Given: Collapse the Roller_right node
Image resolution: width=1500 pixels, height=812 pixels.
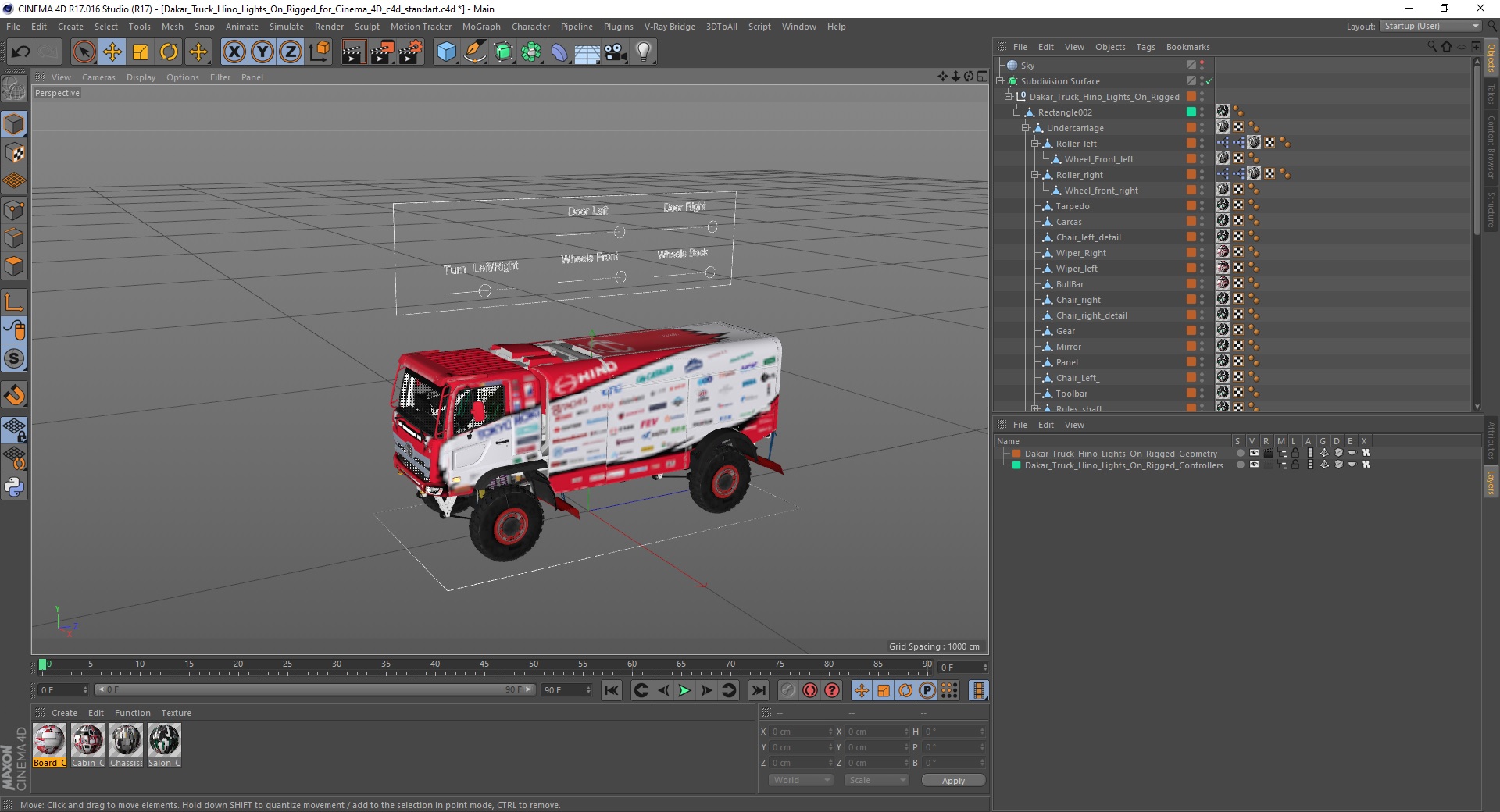Looking at the screenshot, I should click(1035, 175).
